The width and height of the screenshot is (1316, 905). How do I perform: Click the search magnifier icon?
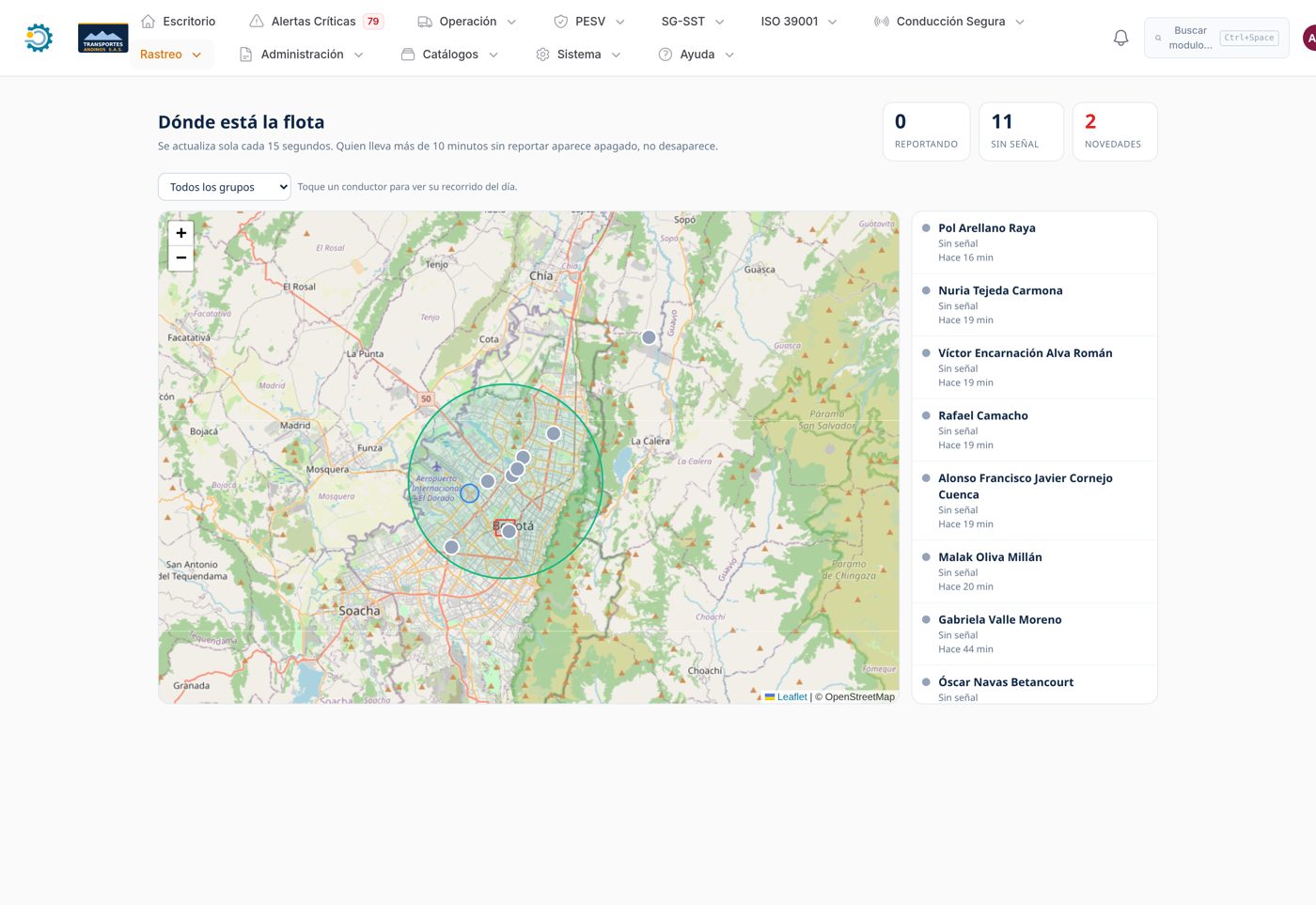tap(1158, 38)
